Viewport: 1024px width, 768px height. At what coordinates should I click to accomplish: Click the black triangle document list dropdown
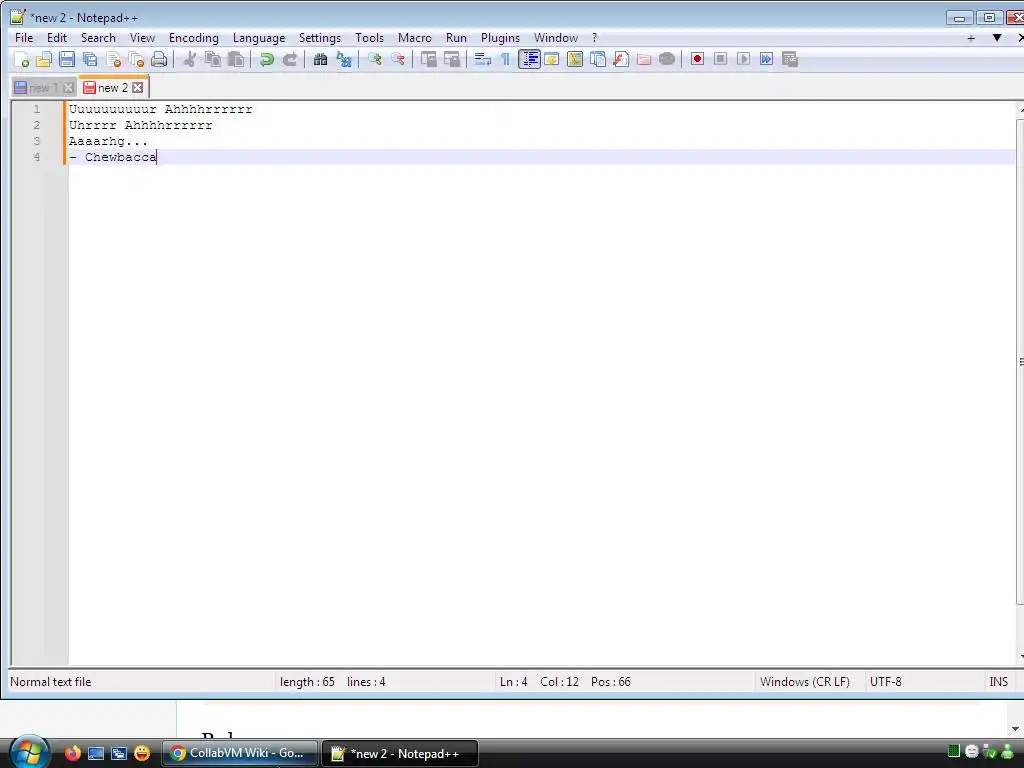(997, 38)
